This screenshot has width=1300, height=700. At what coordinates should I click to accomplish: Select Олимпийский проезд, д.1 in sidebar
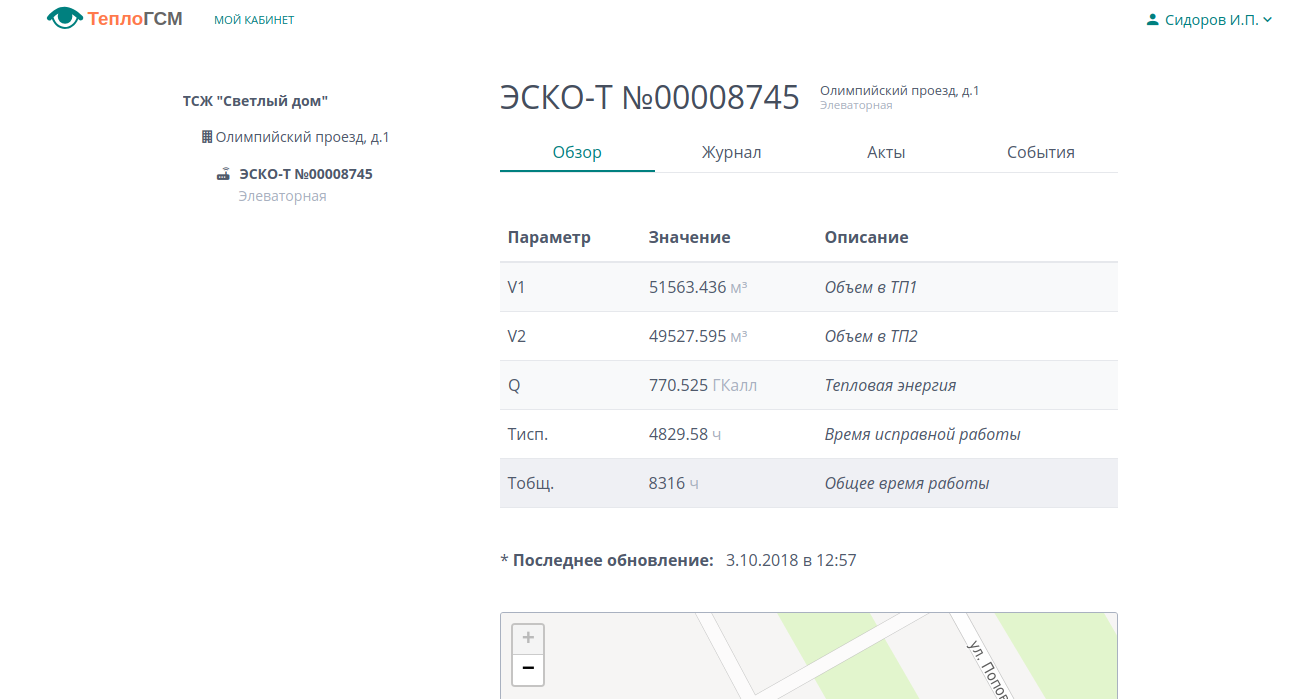[x=302, y=137]
